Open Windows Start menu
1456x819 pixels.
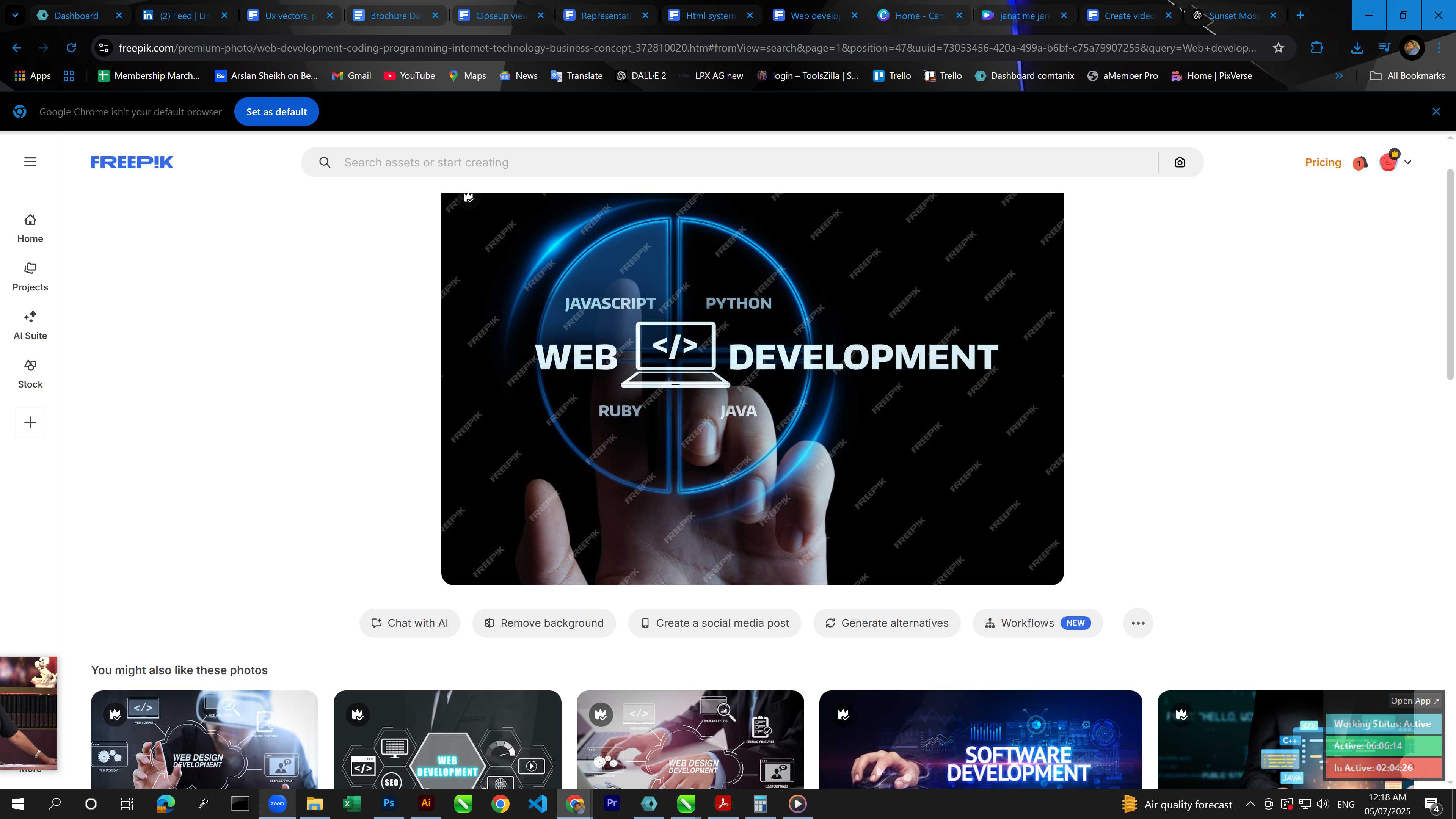coord(17,804)
